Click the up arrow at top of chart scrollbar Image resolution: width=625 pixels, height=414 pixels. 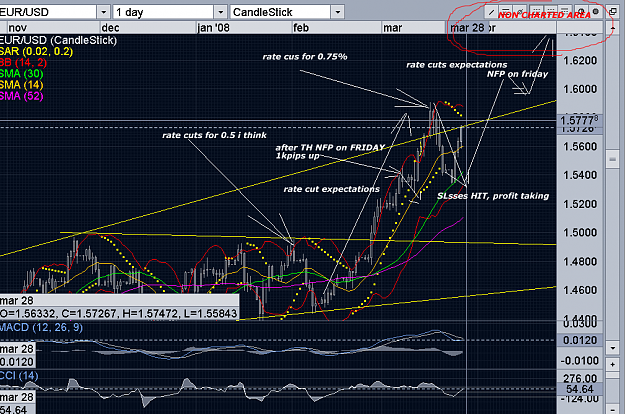(x=613, y=28)
